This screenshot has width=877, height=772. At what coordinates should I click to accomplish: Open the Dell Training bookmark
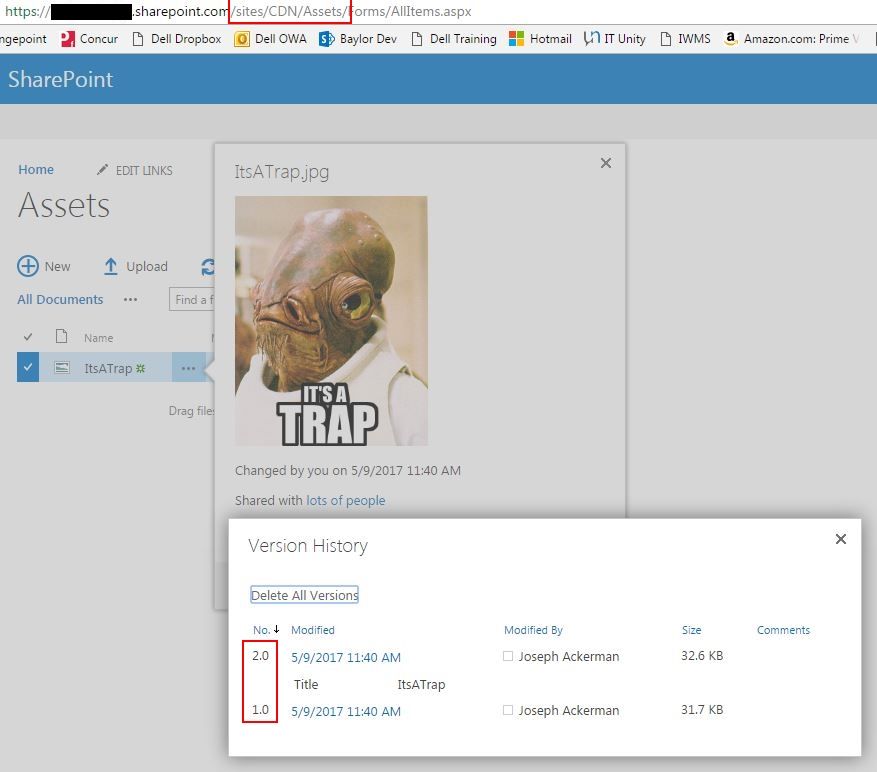click(x=454, y=39)
